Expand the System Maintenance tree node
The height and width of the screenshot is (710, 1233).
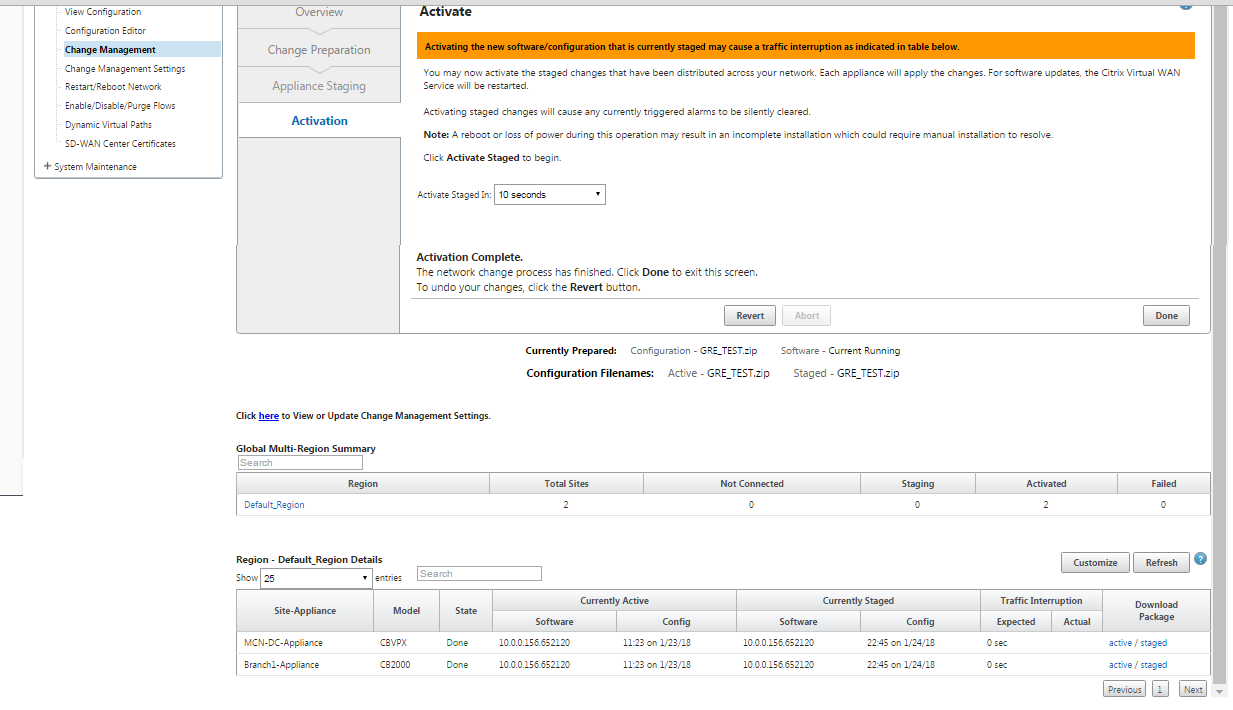(47, 167)
